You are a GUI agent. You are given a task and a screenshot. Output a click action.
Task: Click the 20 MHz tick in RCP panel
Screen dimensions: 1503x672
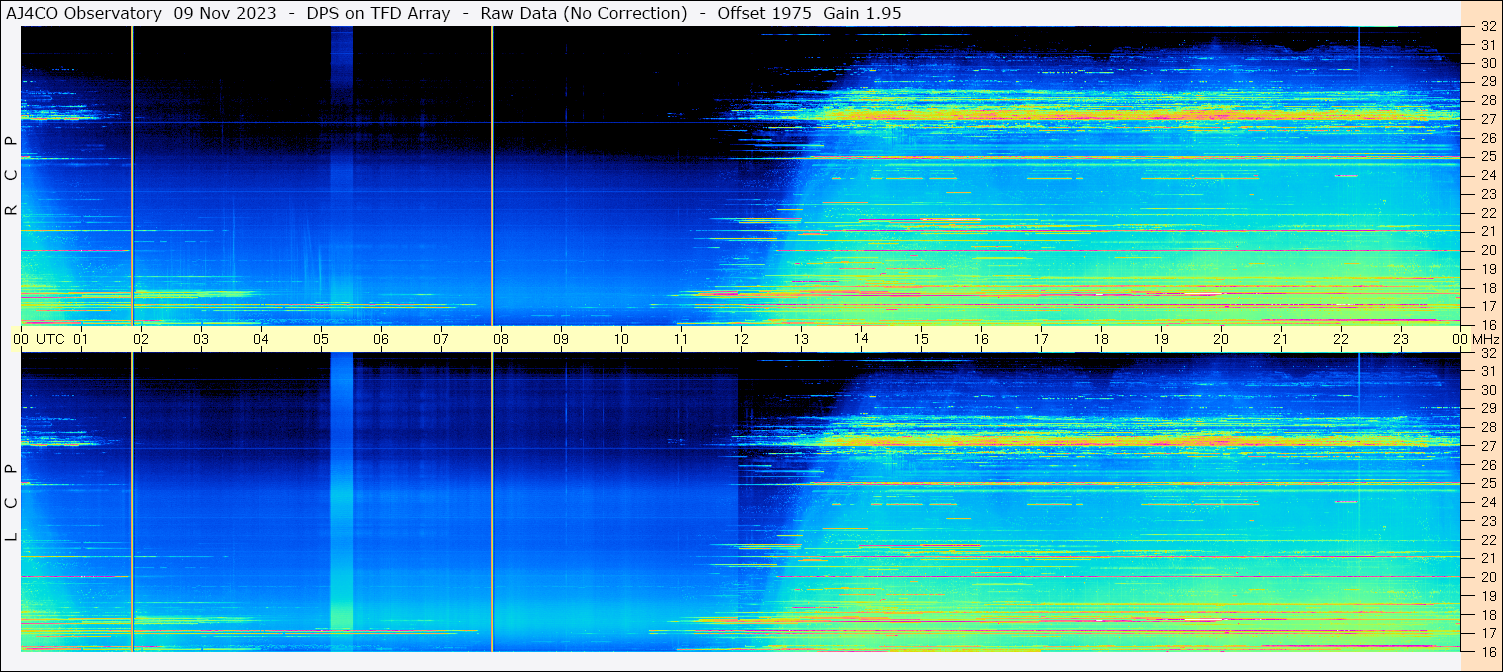point(1487,250)
